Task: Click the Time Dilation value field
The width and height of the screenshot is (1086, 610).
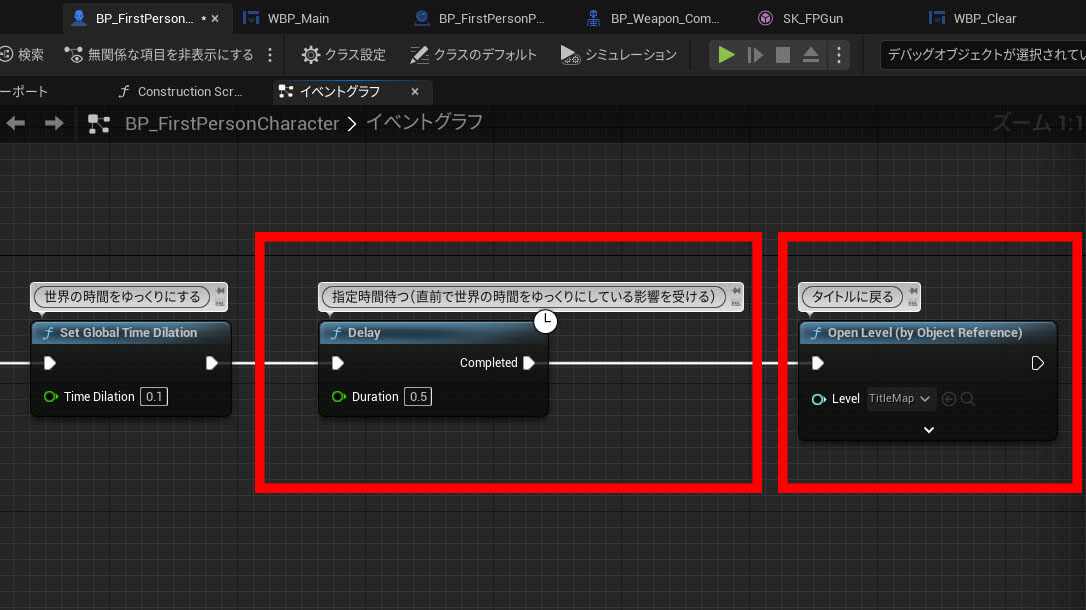Action: (154, 397)
